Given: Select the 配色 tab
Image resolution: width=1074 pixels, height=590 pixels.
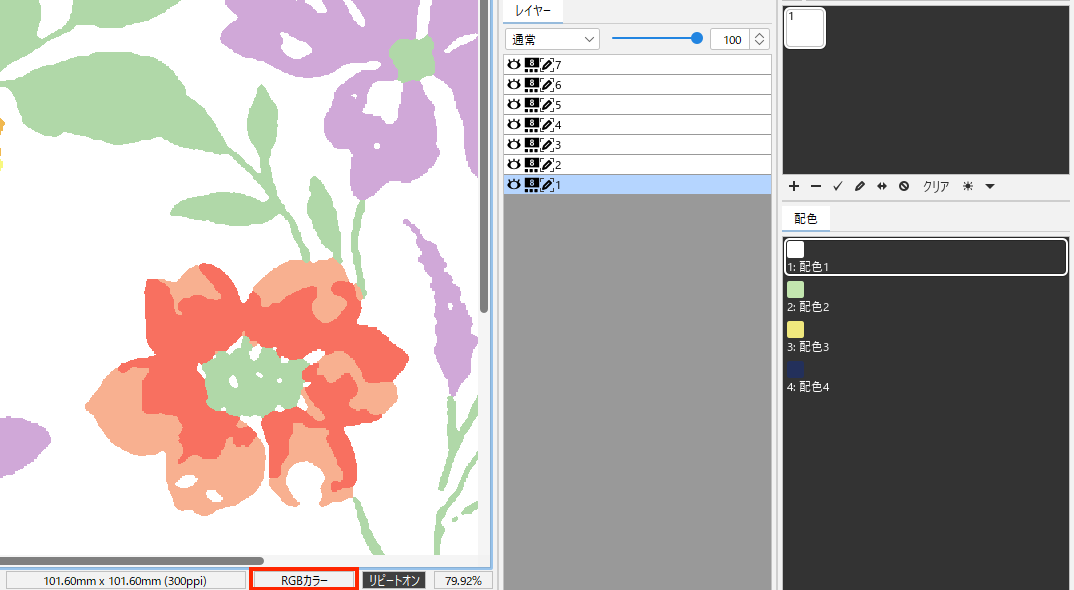Looking at the screenshot, I should pos(806,219).
